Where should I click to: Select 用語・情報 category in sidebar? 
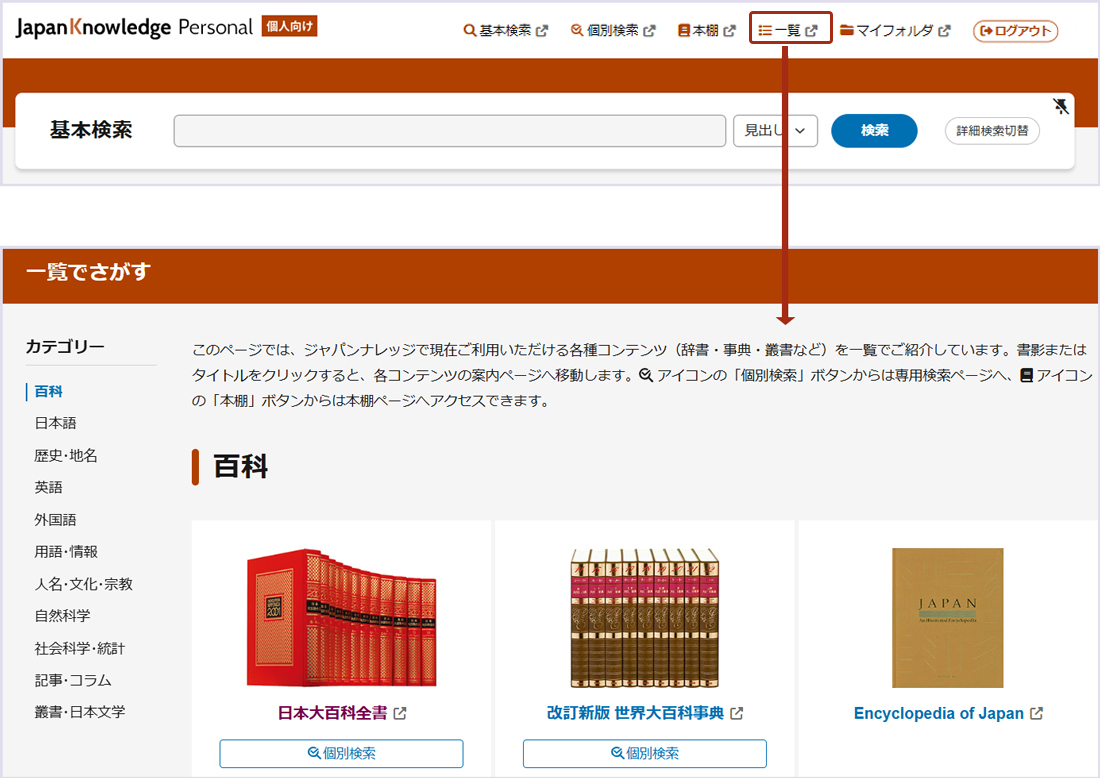(66, 551)
